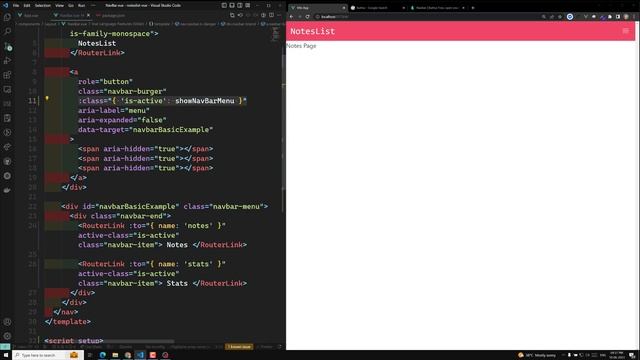Open the Accounts icon in activity bar
This screenshot has height=360, width=640.
[x=7, y=322]
